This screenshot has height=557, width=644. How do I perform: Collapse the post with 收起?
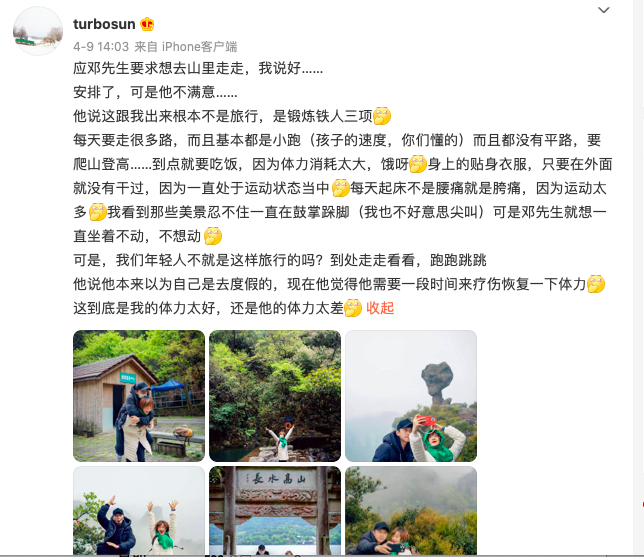tap(380, 308)
